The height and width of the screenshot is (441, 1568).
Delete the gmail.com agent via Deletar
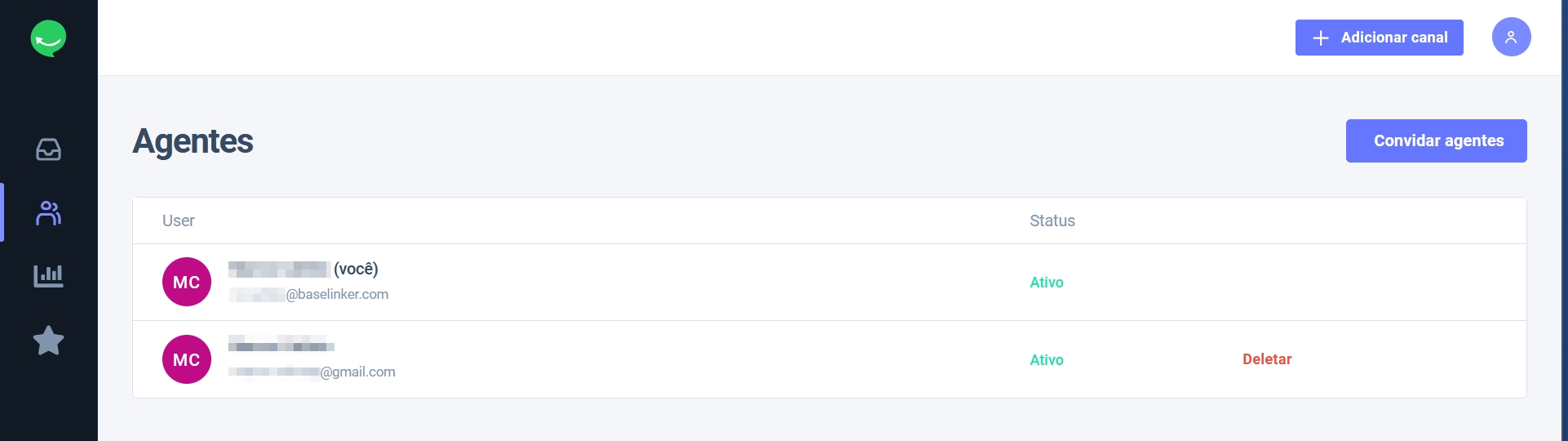click(1266, 359)
